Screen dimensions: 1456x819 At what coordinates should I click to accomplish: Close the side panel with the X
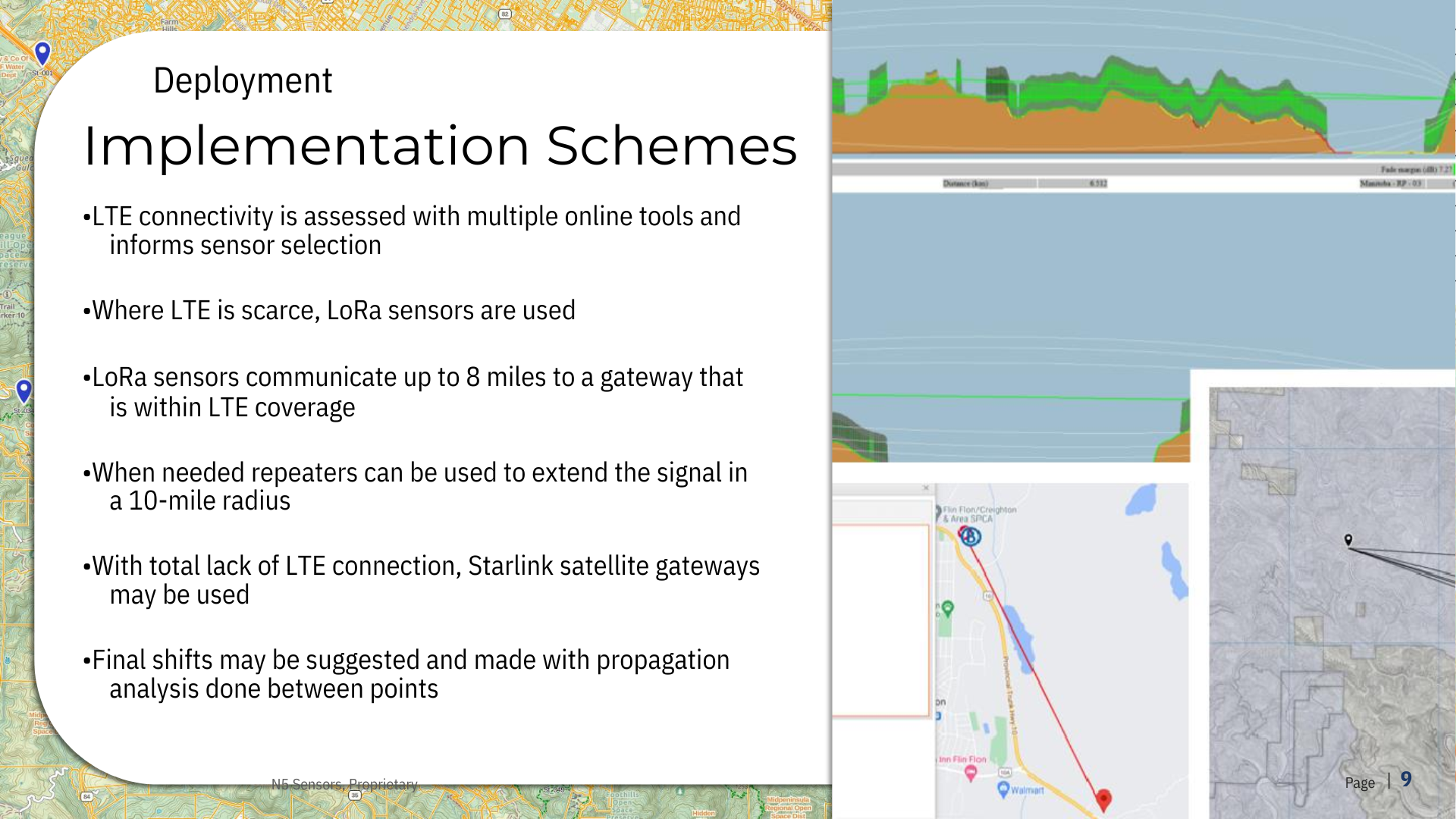pyautogui.click(x=926, y=488)
